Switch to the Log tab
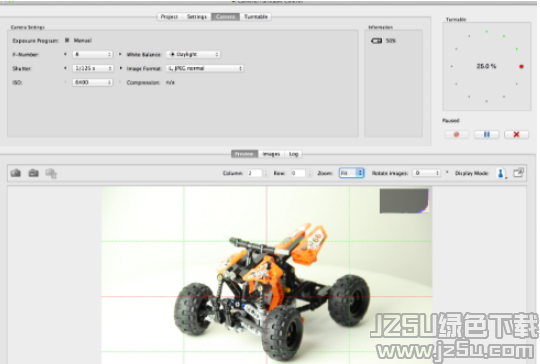Viewport: 540px width, 364px height. (x=293, y=154)
